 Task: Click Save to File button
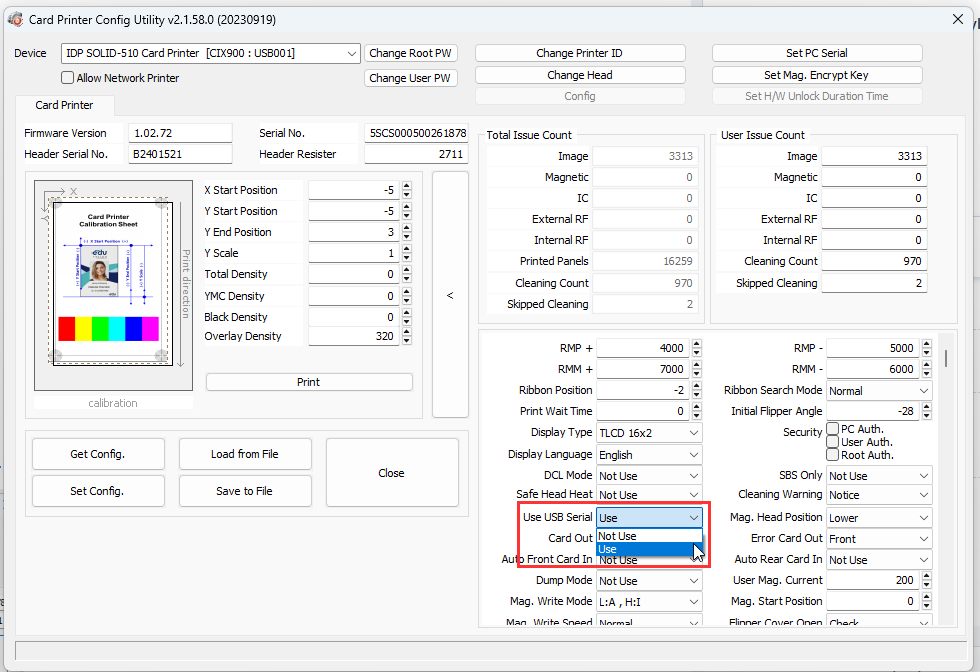tap(245, 491)
